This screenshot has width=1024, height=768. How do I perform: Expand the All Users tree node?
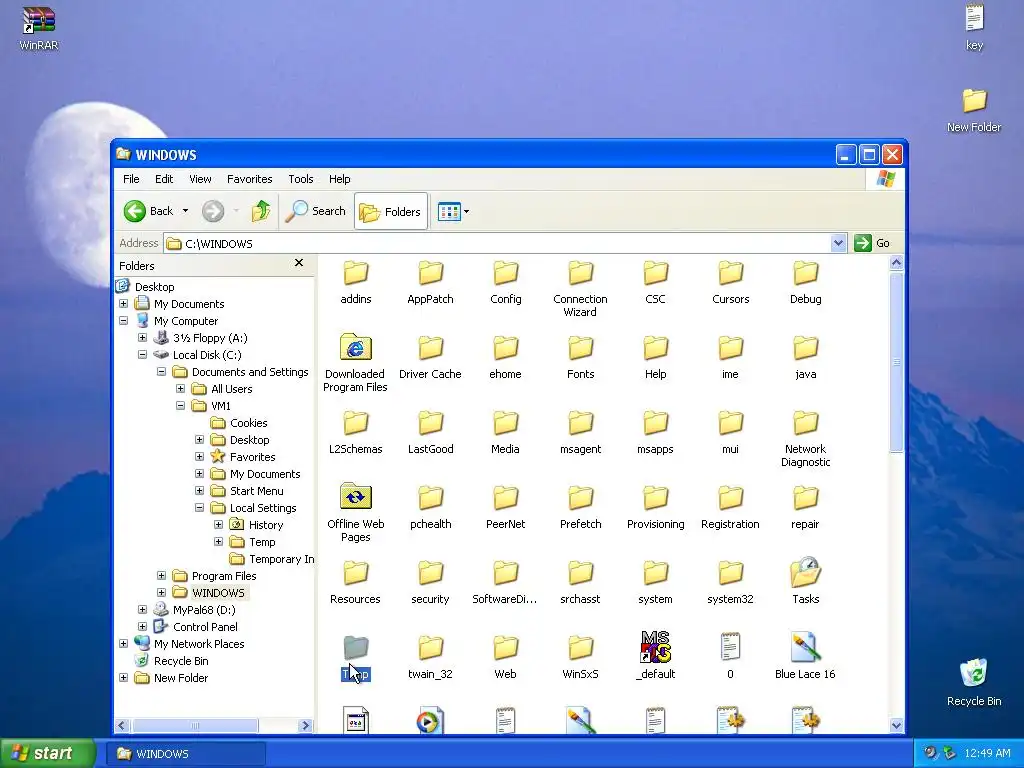180,389
